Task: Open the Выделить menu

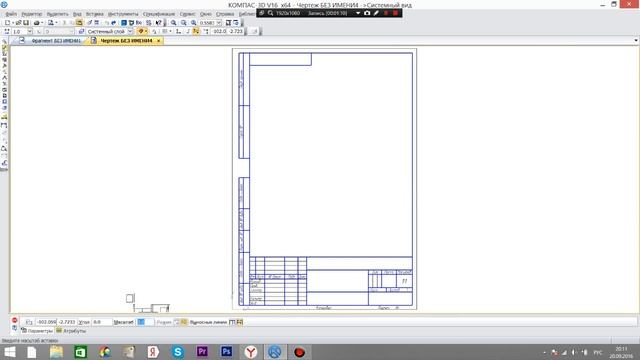Action: coord(58,14)
